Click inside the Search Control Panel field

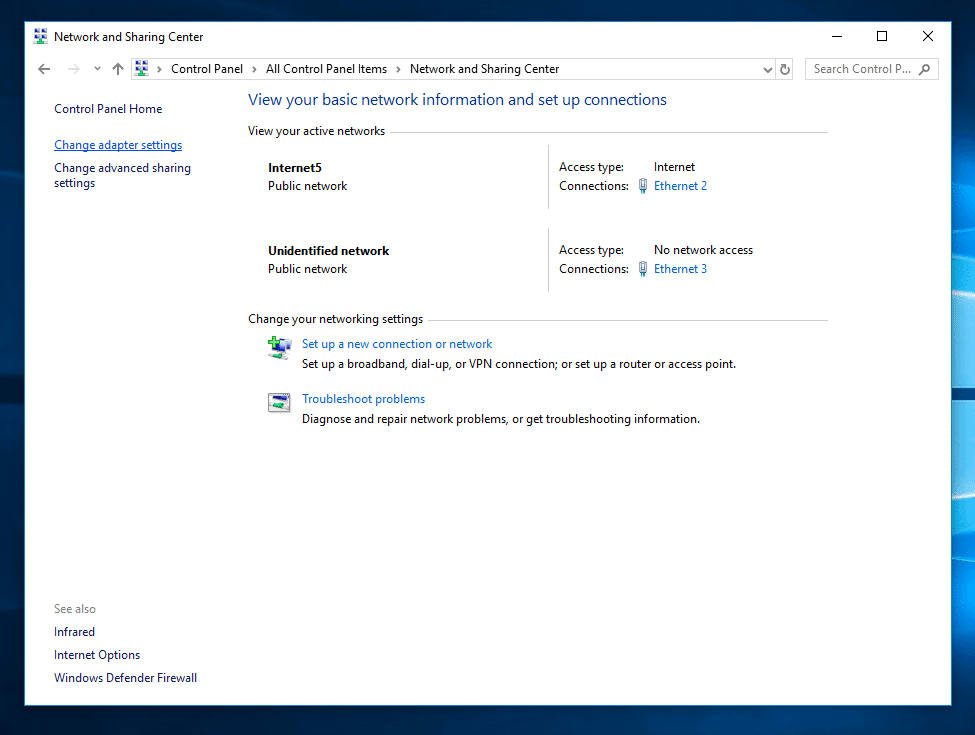[x=862, y=68]
